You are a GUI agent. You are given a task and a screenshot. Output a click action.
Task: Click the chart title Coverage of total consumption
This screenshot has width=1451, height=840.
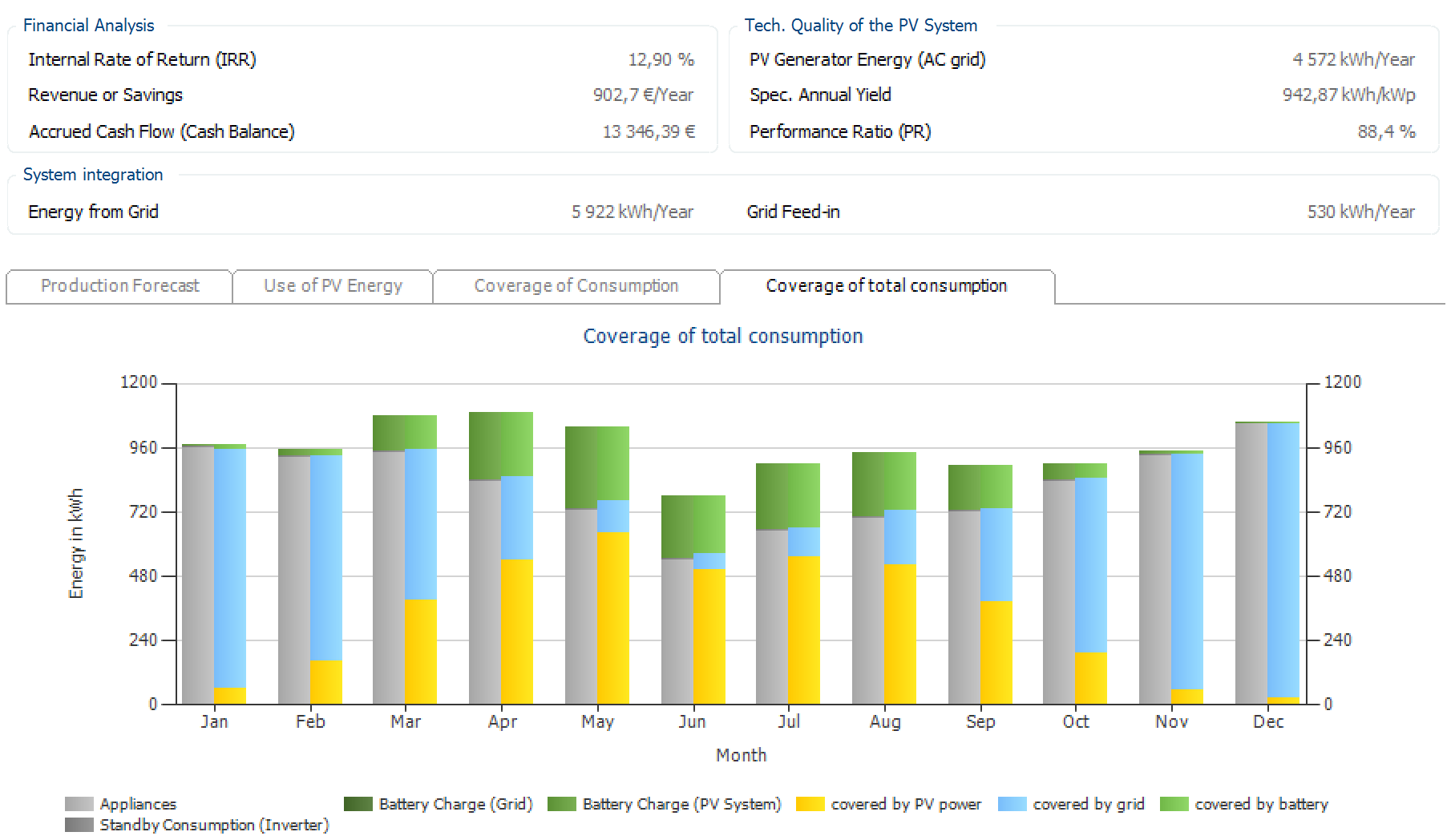click(x=722, y=337)
